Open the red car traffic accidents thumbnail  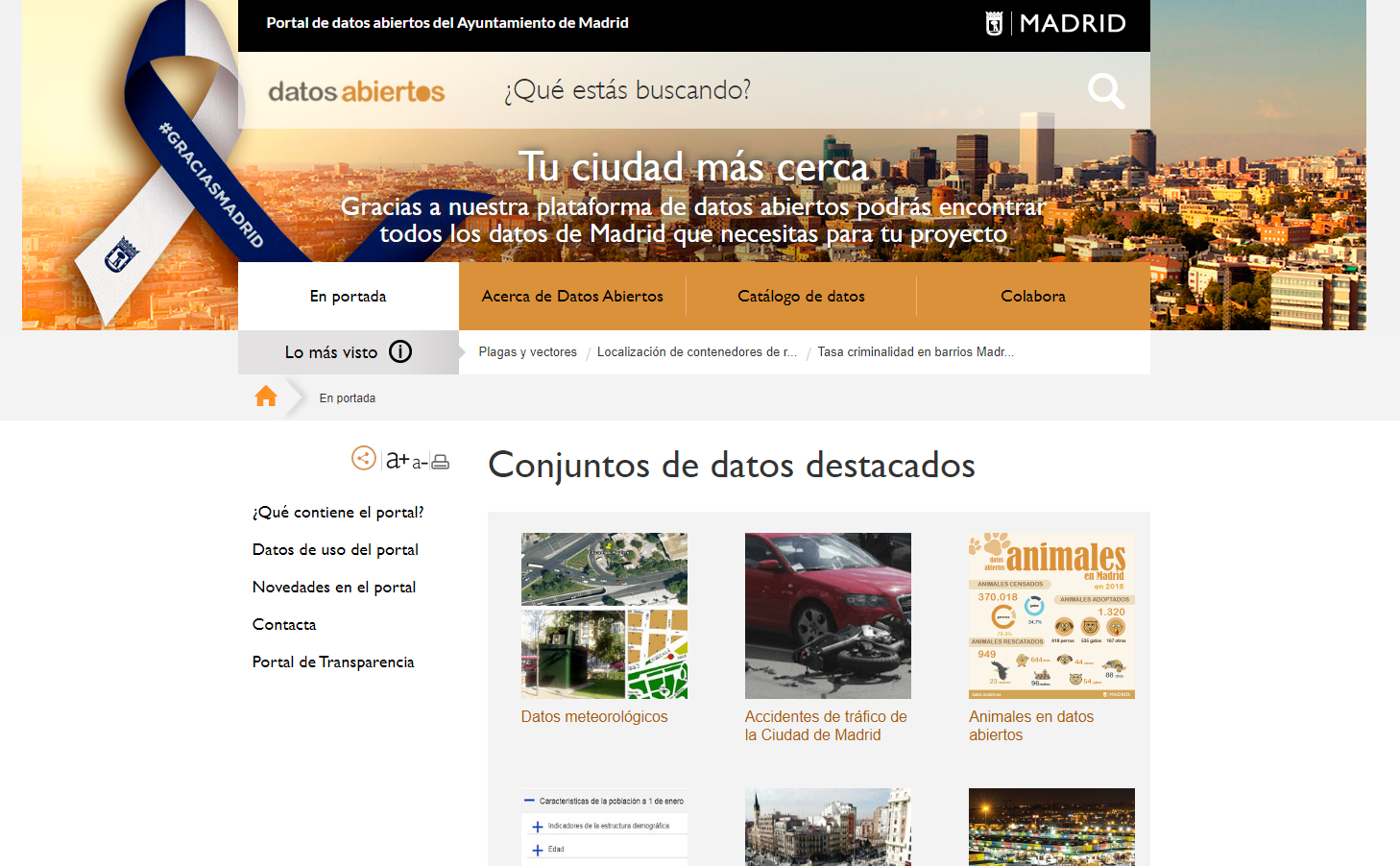[x=828, y=615]
